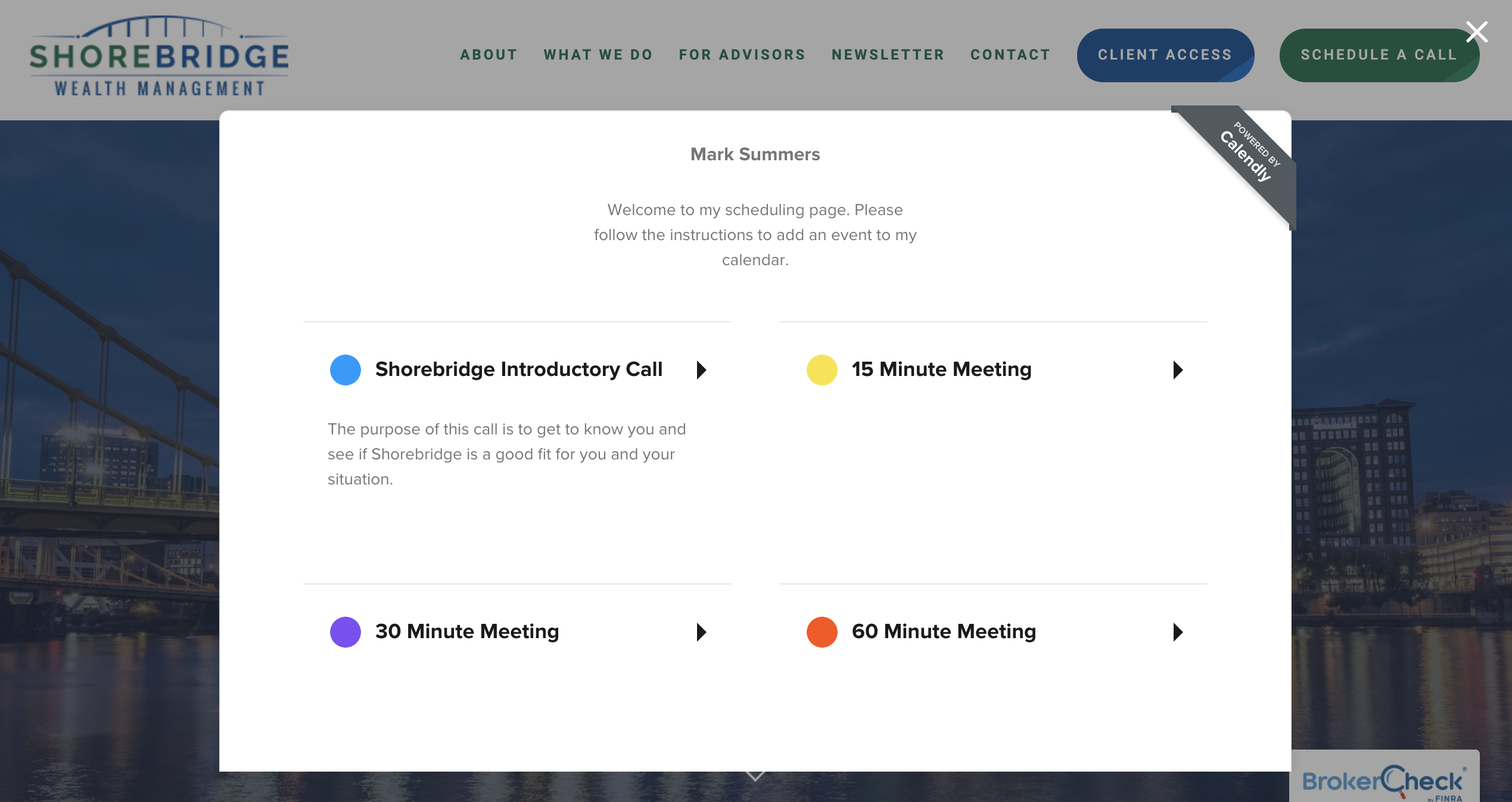Expand the 30 Minute Meeting arrow
This screenshot has height=802, width=1512.
tap(702, 632)
